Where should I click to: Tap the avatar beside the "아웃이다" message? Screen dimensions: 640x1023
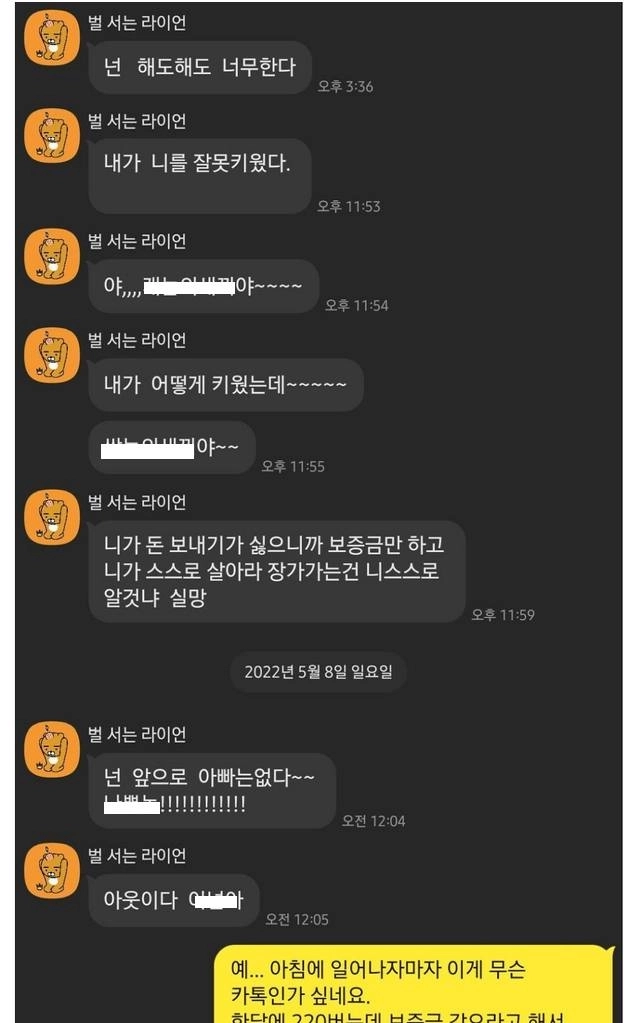52,871
